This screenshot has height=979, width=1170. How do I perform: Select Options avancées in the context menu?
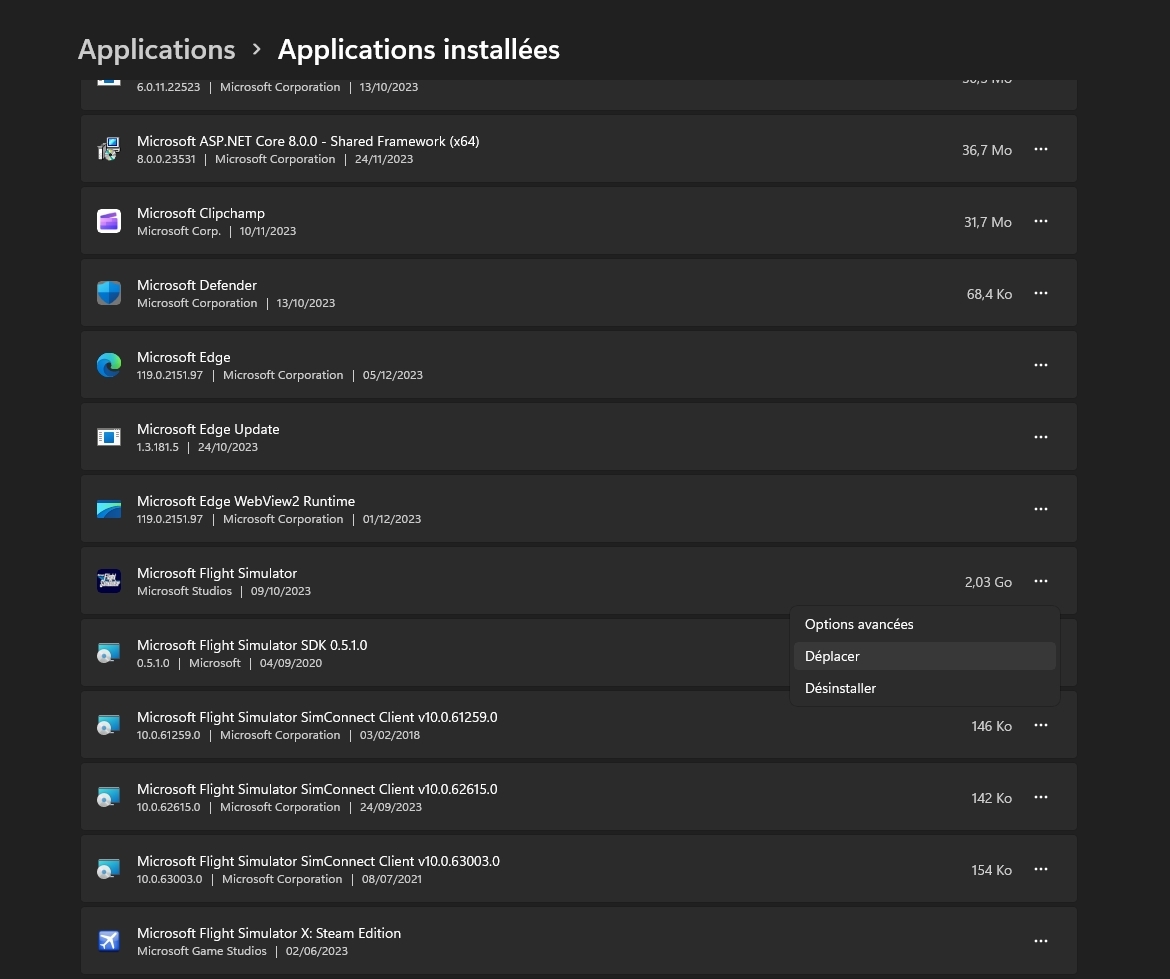pos(859,624)
